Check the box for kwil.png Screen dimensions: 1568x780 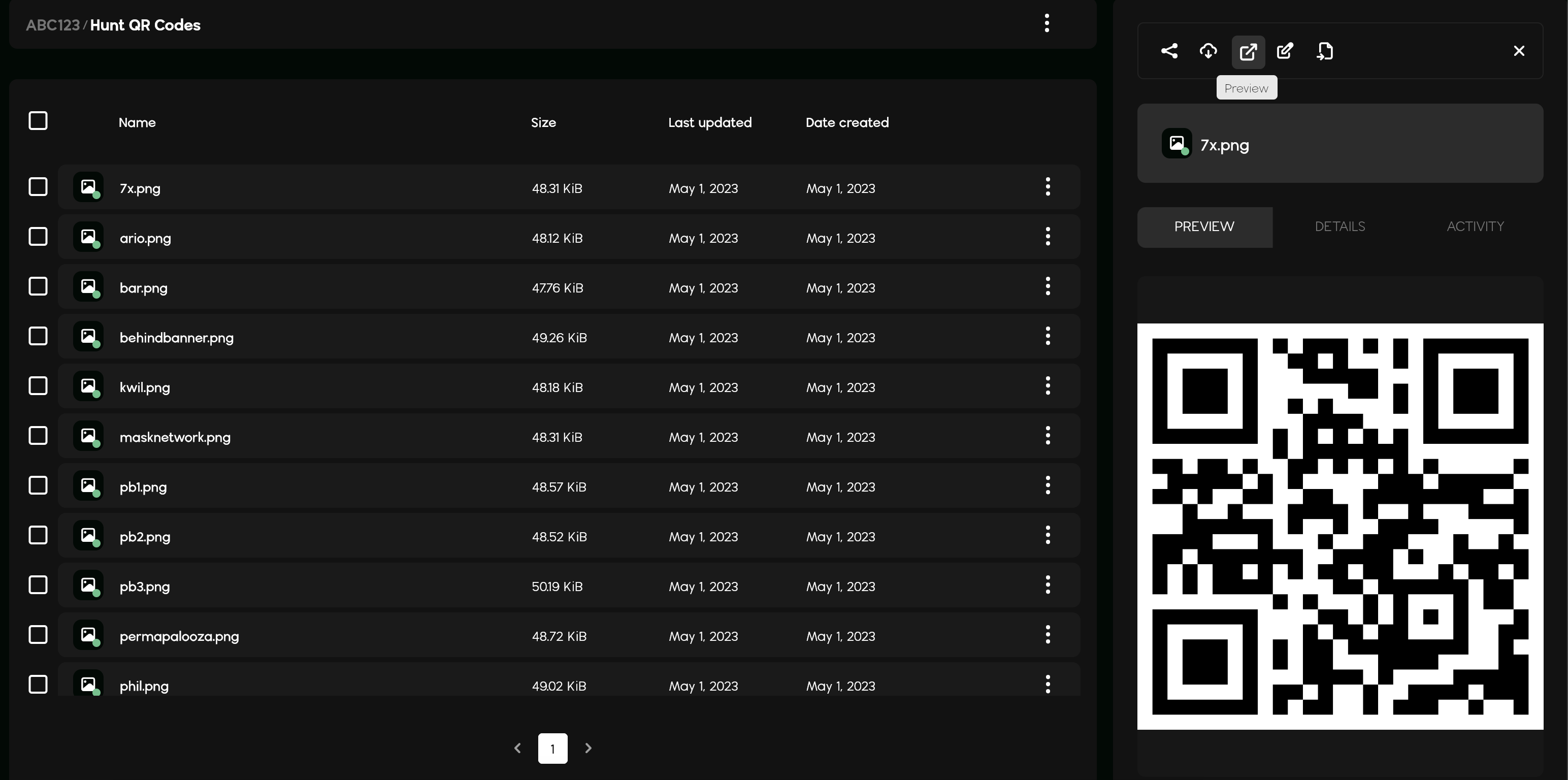click(38, 386)
